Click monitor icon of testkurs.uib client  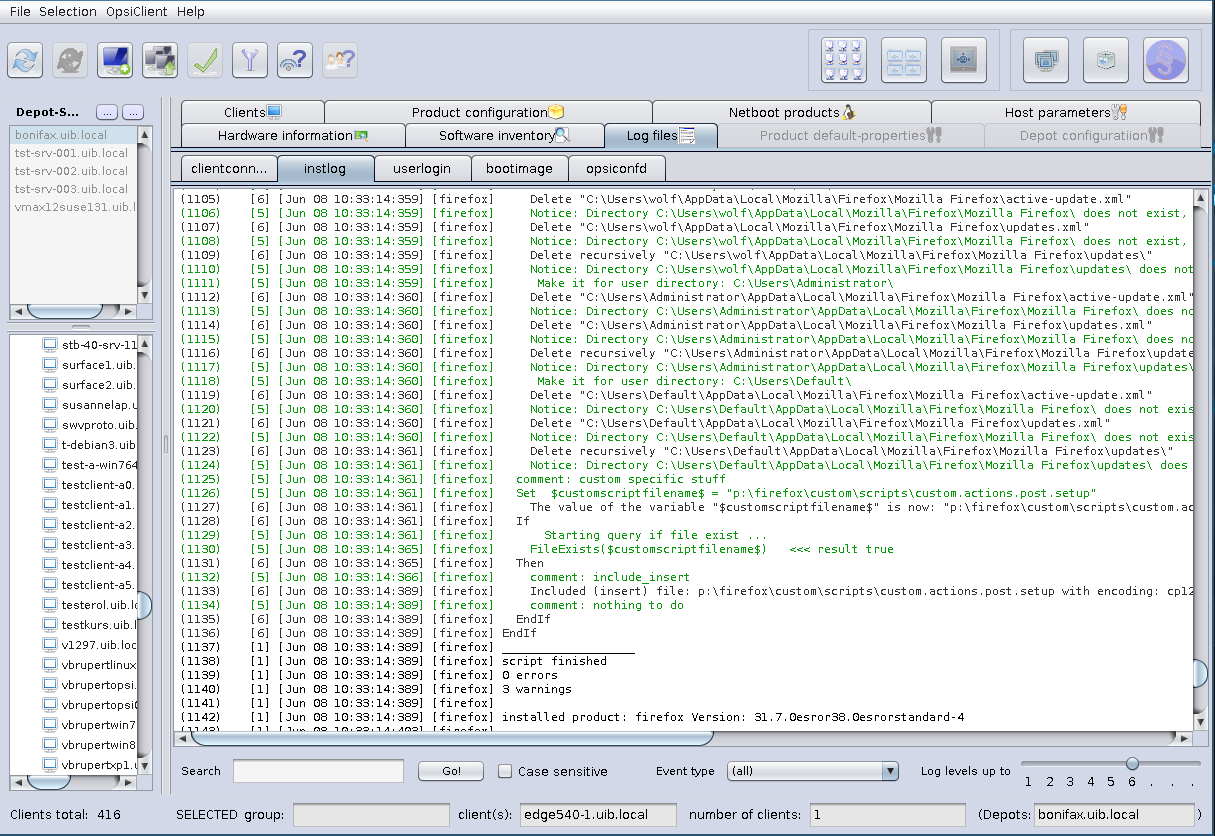tap(50, 625)
